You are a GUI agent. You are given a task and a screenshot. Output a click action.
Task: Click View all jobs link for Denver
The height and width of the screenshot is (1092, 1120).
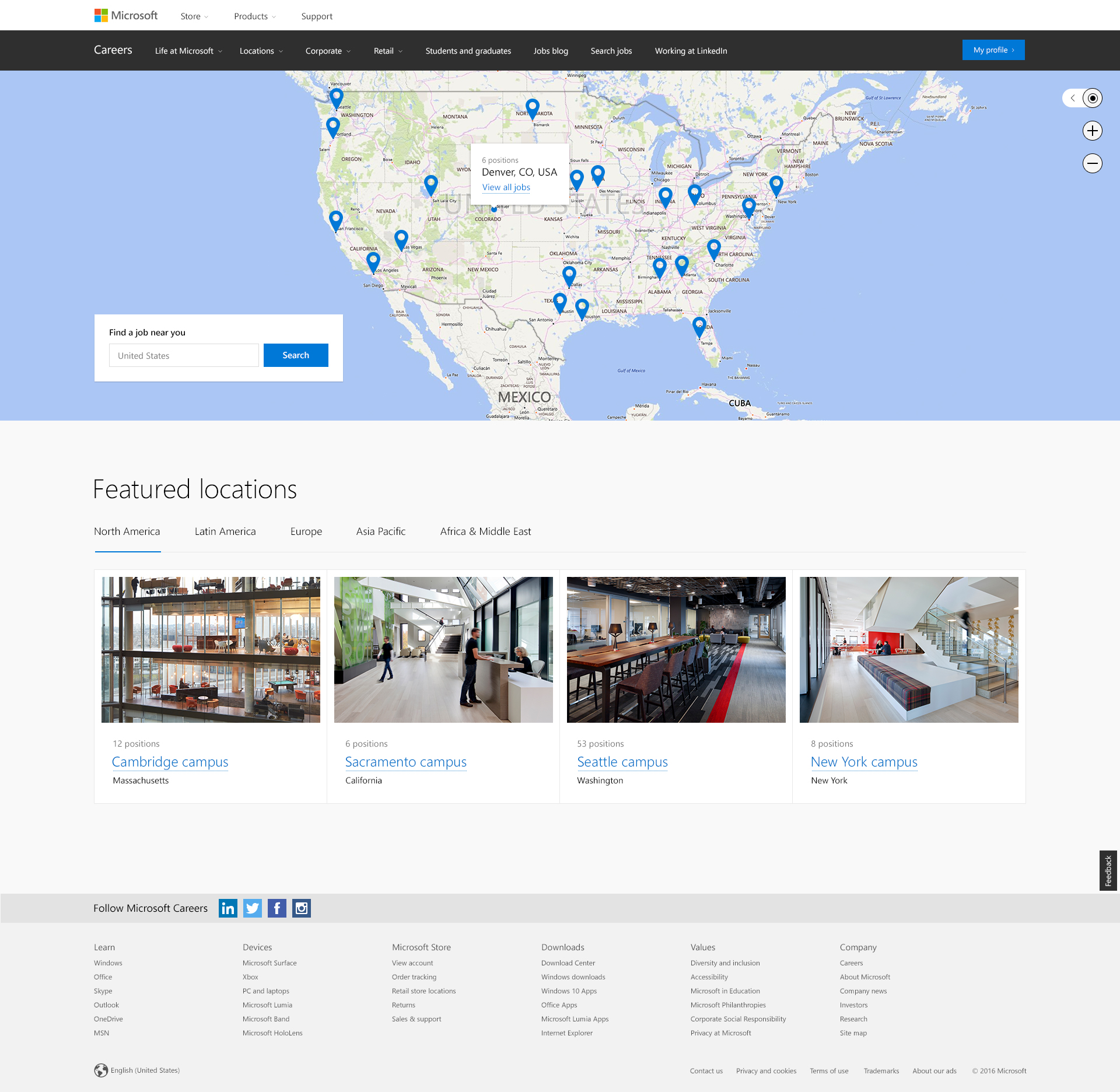(x=506, y=187)
